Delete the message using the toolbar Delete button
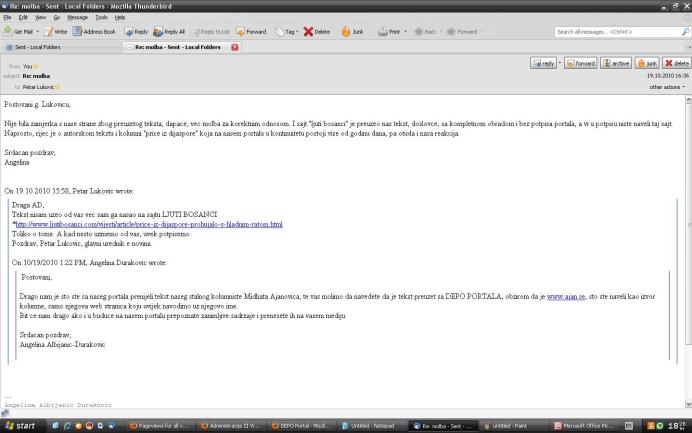 coord(318,32)
